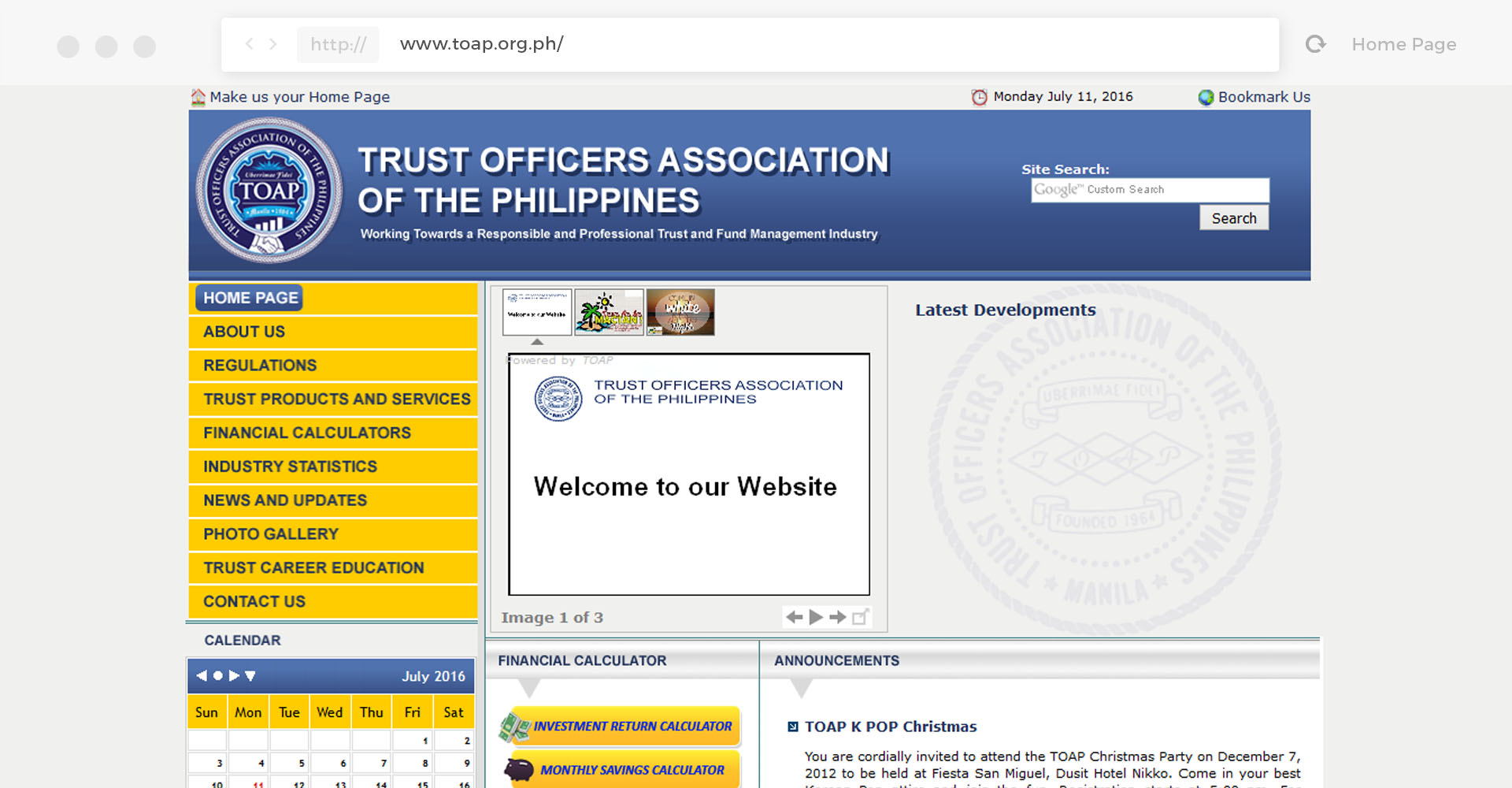Open TRUST PRODUCTS AND SERVICES menu item
Viewport: 1512px width, 788px height.
tap(333, 400)
